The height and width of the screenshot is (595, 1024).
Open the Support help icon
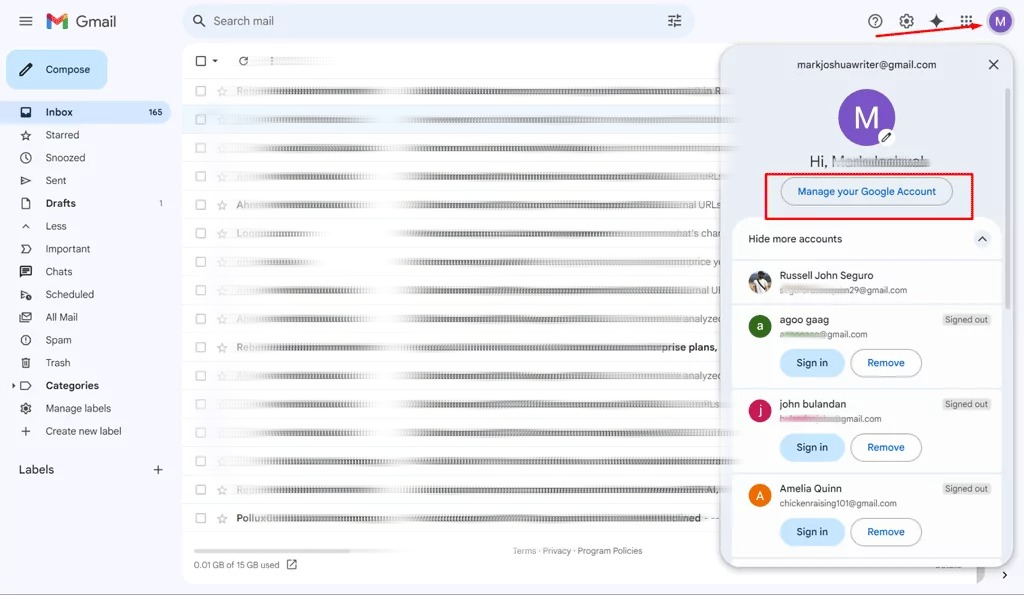(875, 21)
